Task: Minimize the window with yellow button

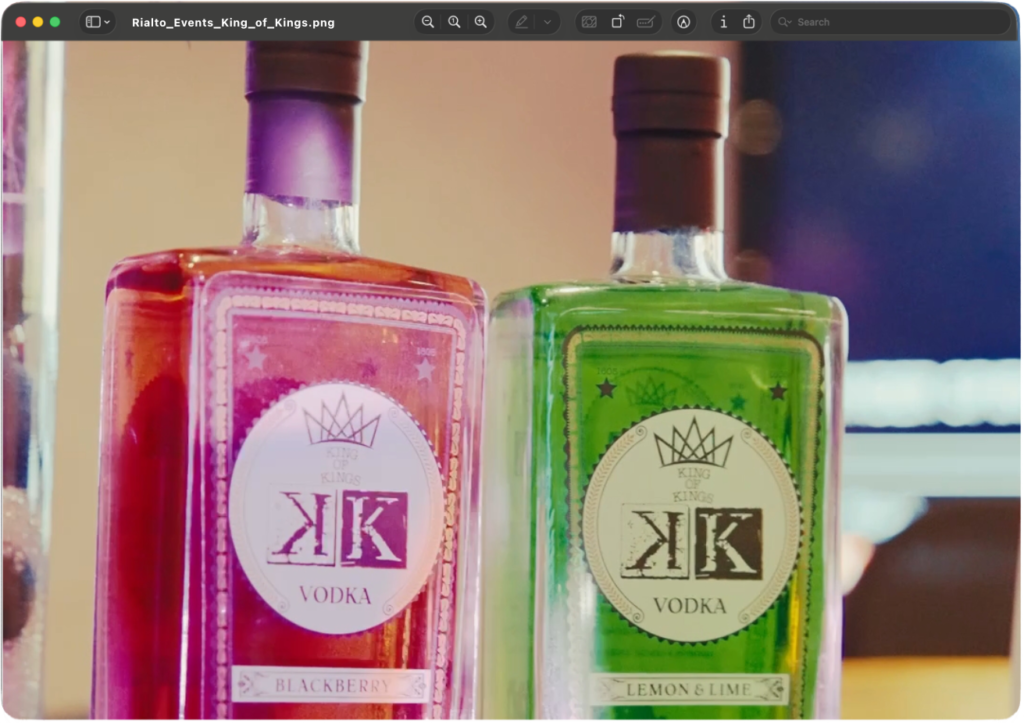Action: pyautogui.click(x=38, y=22)
